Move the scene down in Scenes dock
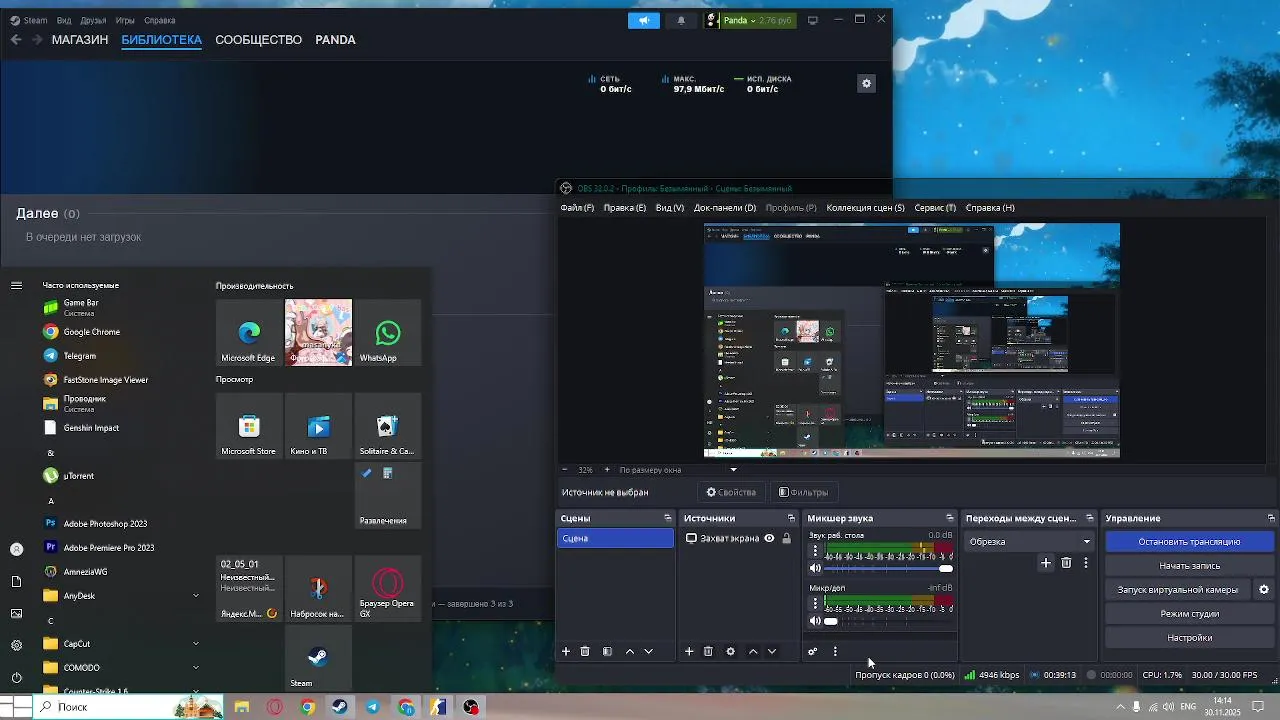This screenshot has height=720, width=1280. 648,651
